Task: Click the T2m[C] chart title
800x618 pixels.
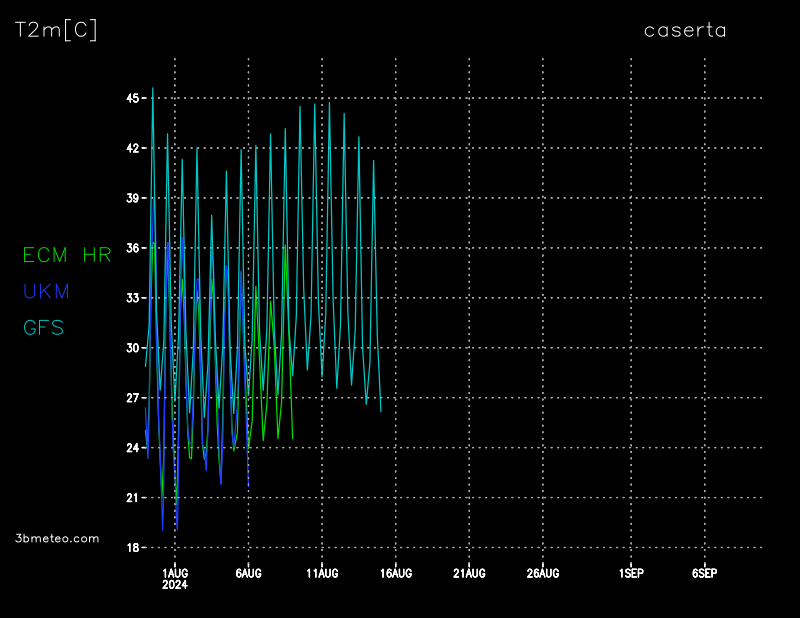Action: [56, 30]
